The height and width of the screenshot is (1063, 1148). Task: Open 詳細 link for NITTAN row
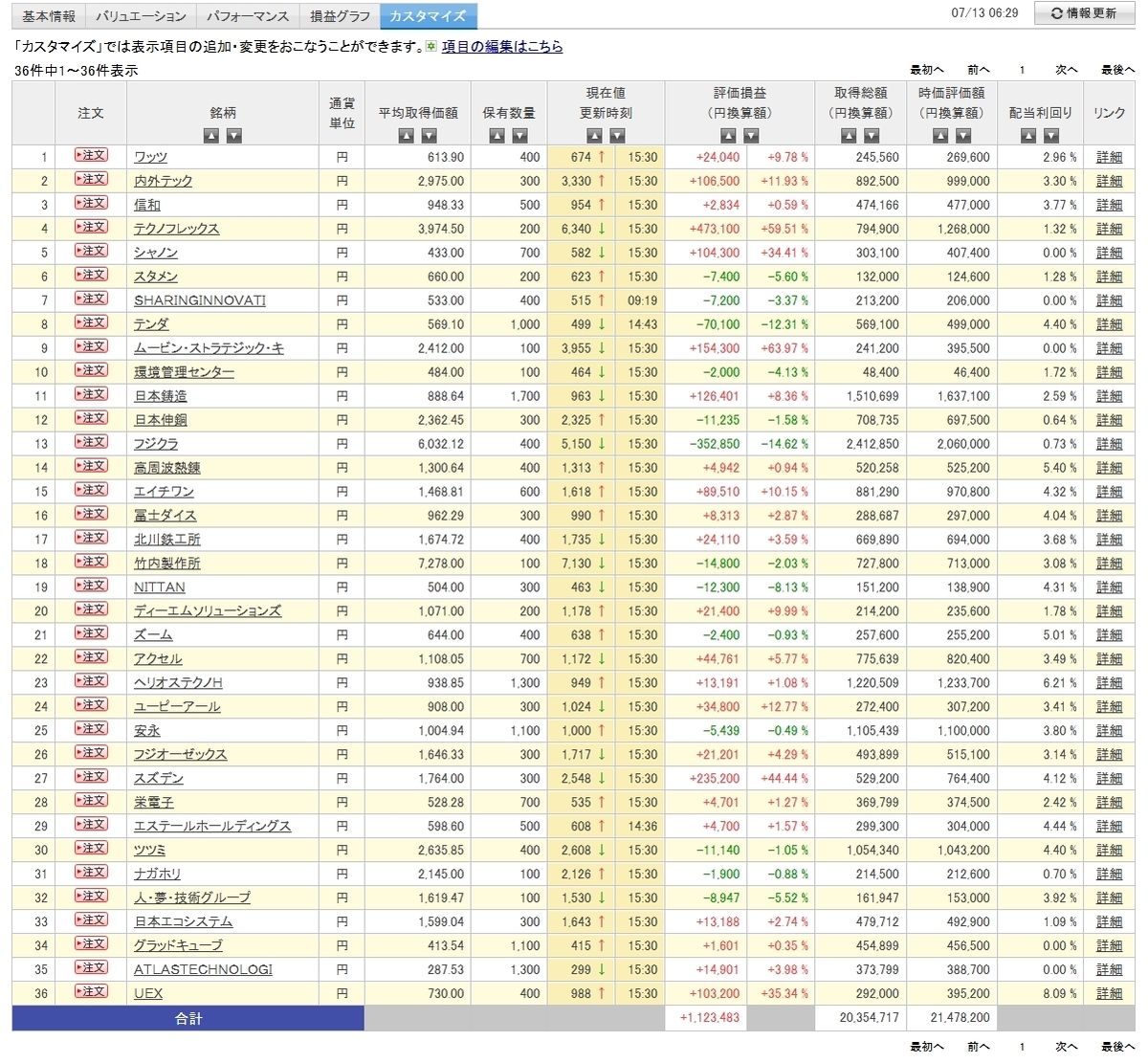tap(1109, 587)
